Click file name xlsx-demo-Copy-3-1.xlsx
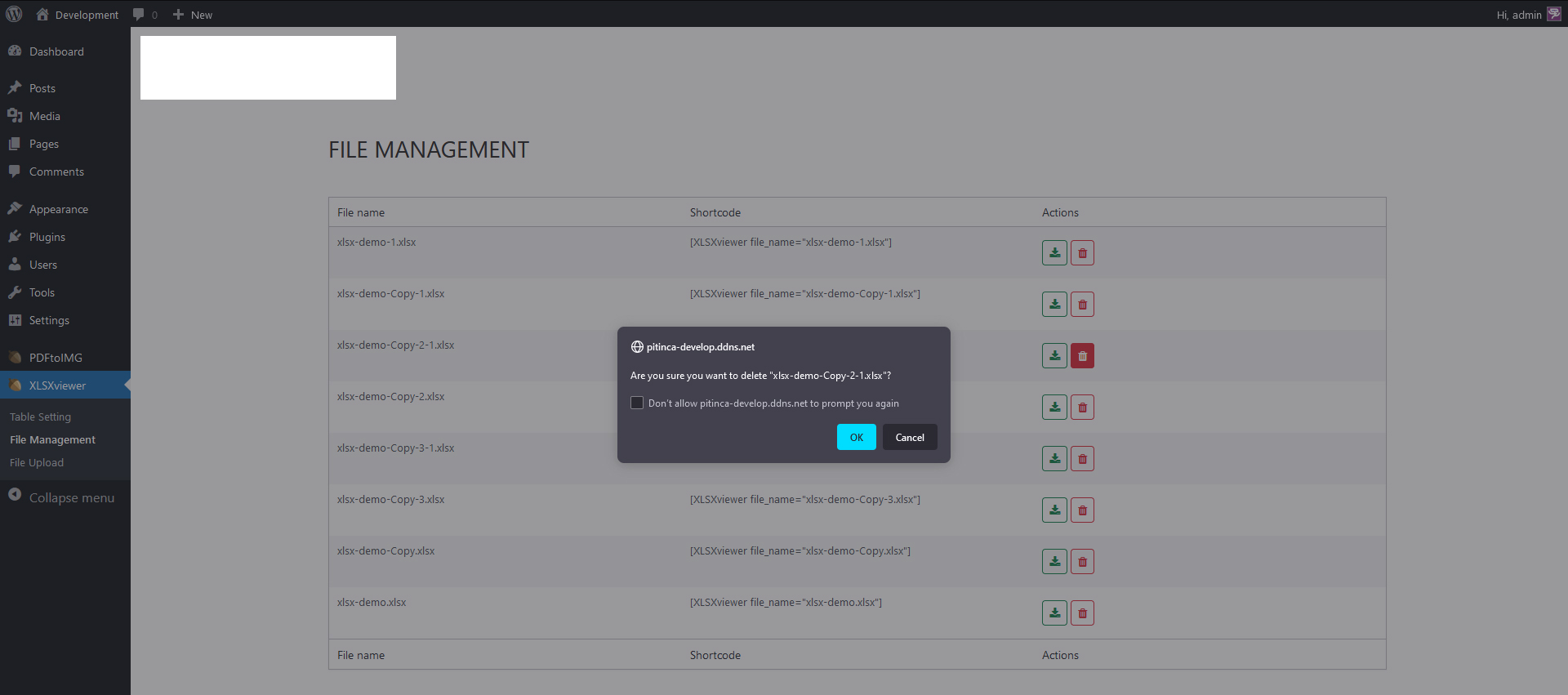The height and width of the screenshot is (695, 1568). click(395, 448)
